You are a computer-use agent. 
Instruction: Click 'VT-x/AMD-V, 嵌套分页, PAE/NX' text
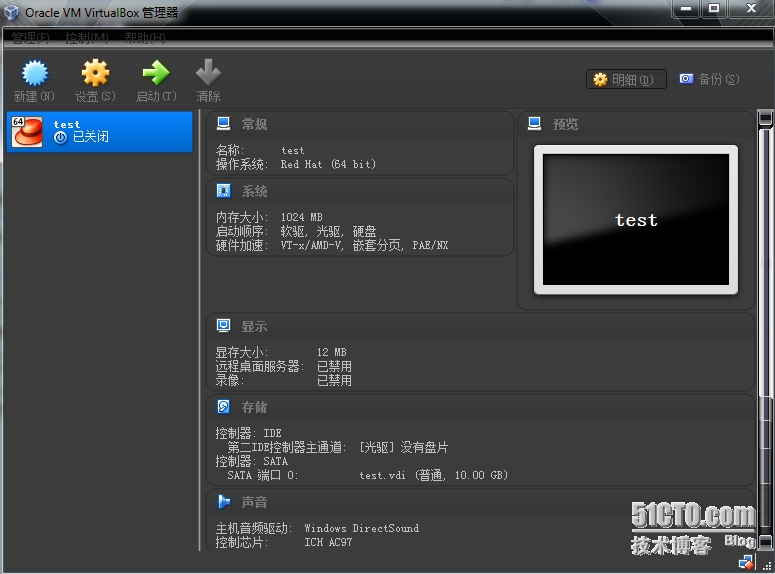coord(364,245)
